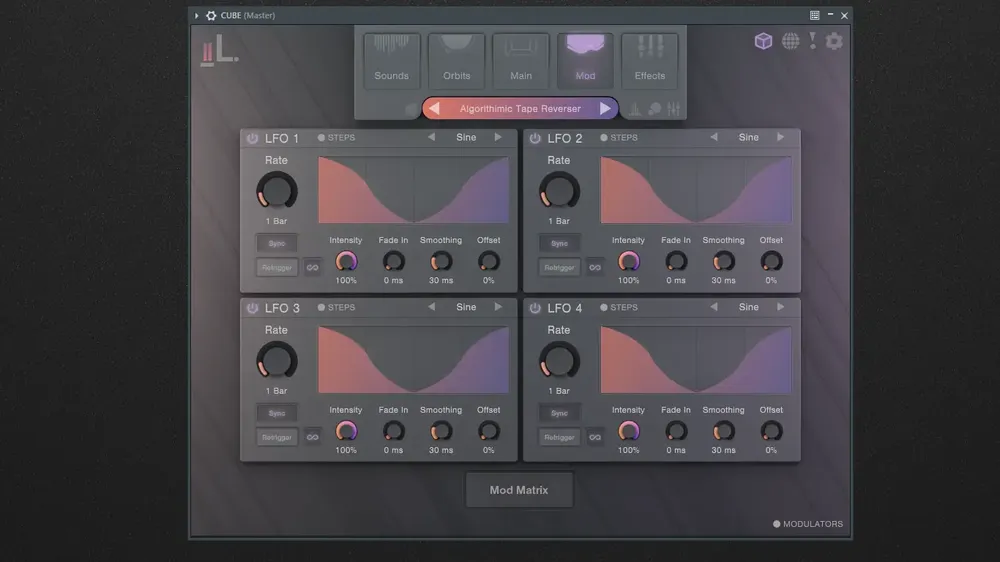Enable STEPS mode for LFO 3

336,307
